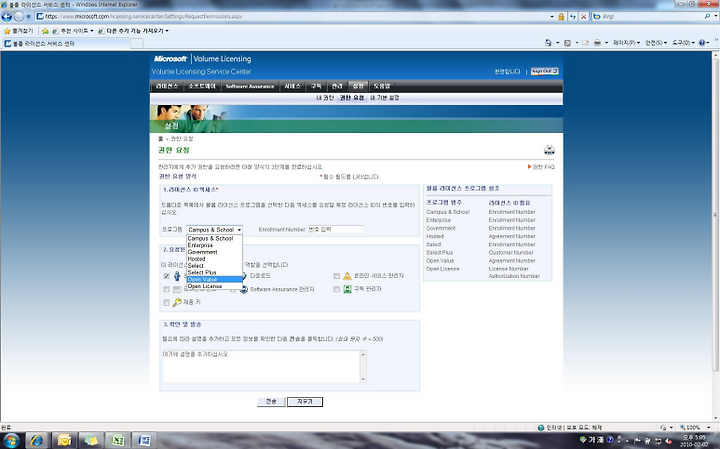Click the blue user figure role icon
Viewport: 720px width, 449px height.
coord(177,276)
